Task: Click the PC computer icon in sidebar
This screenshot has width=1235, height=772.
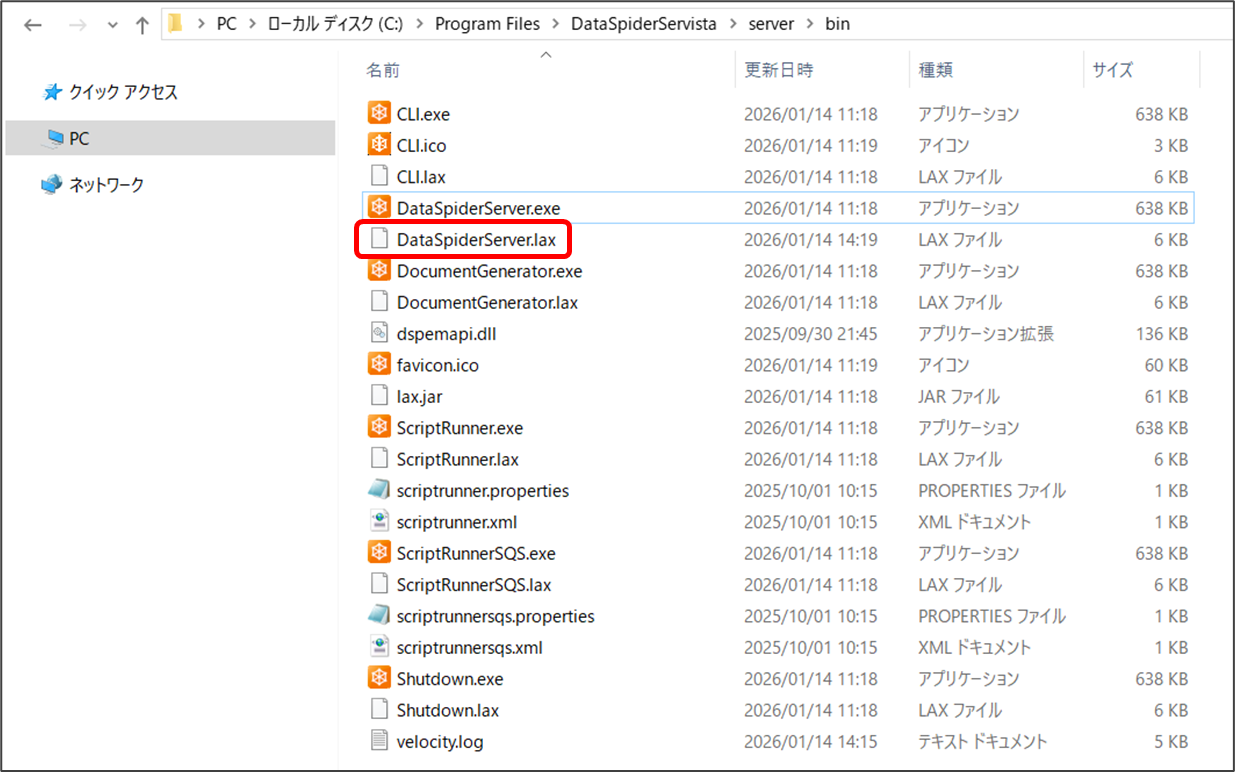Action: coord(52,139)
